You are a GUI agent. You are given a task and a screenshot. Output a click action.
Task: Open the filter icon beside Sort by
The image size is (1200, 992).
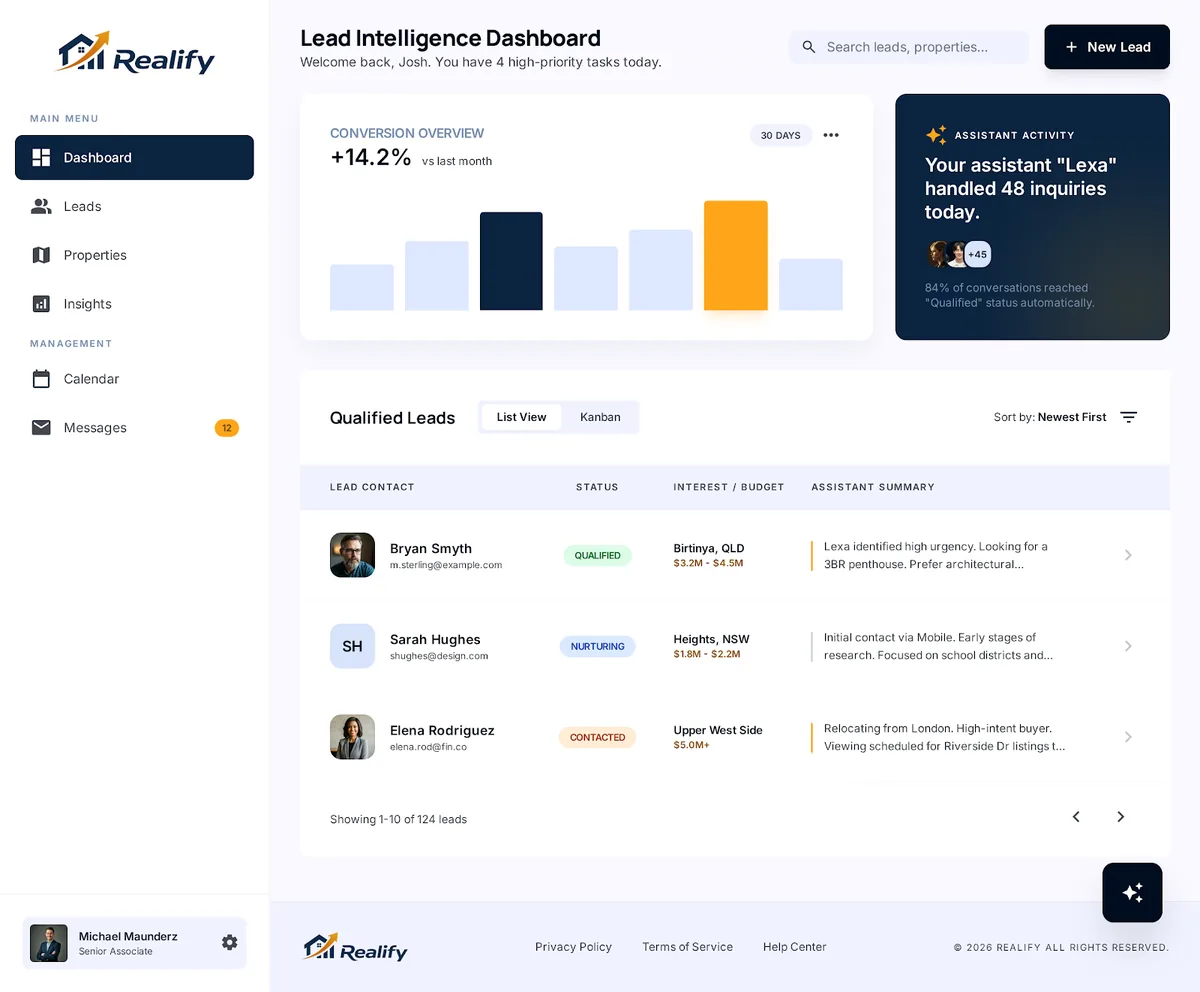tap(1128, 417)
